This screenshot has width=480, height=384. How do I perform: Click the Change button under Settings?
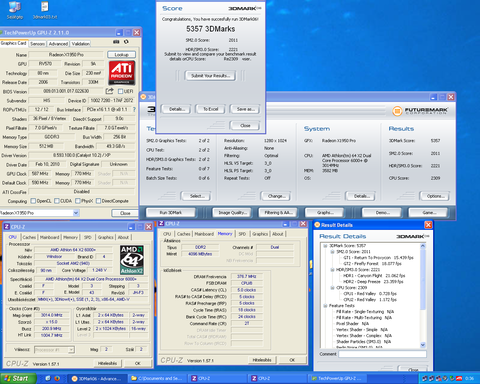tap(276, 196)
